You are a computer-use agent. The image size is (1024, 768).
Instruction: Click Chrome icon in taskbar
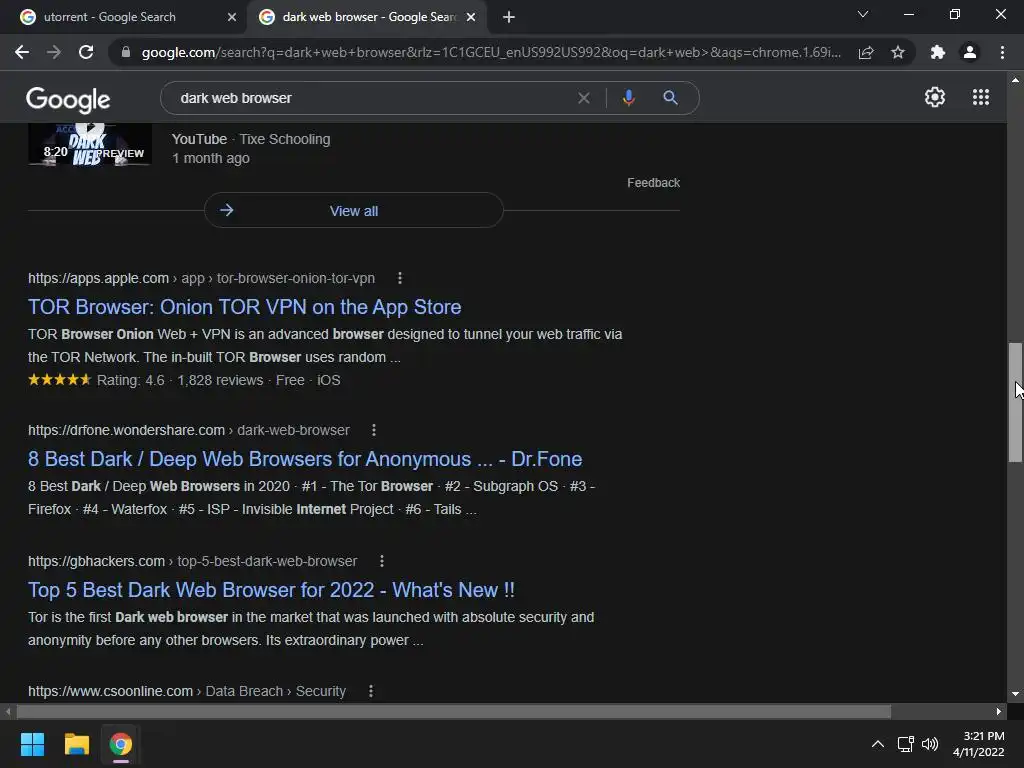coord(121,744)
